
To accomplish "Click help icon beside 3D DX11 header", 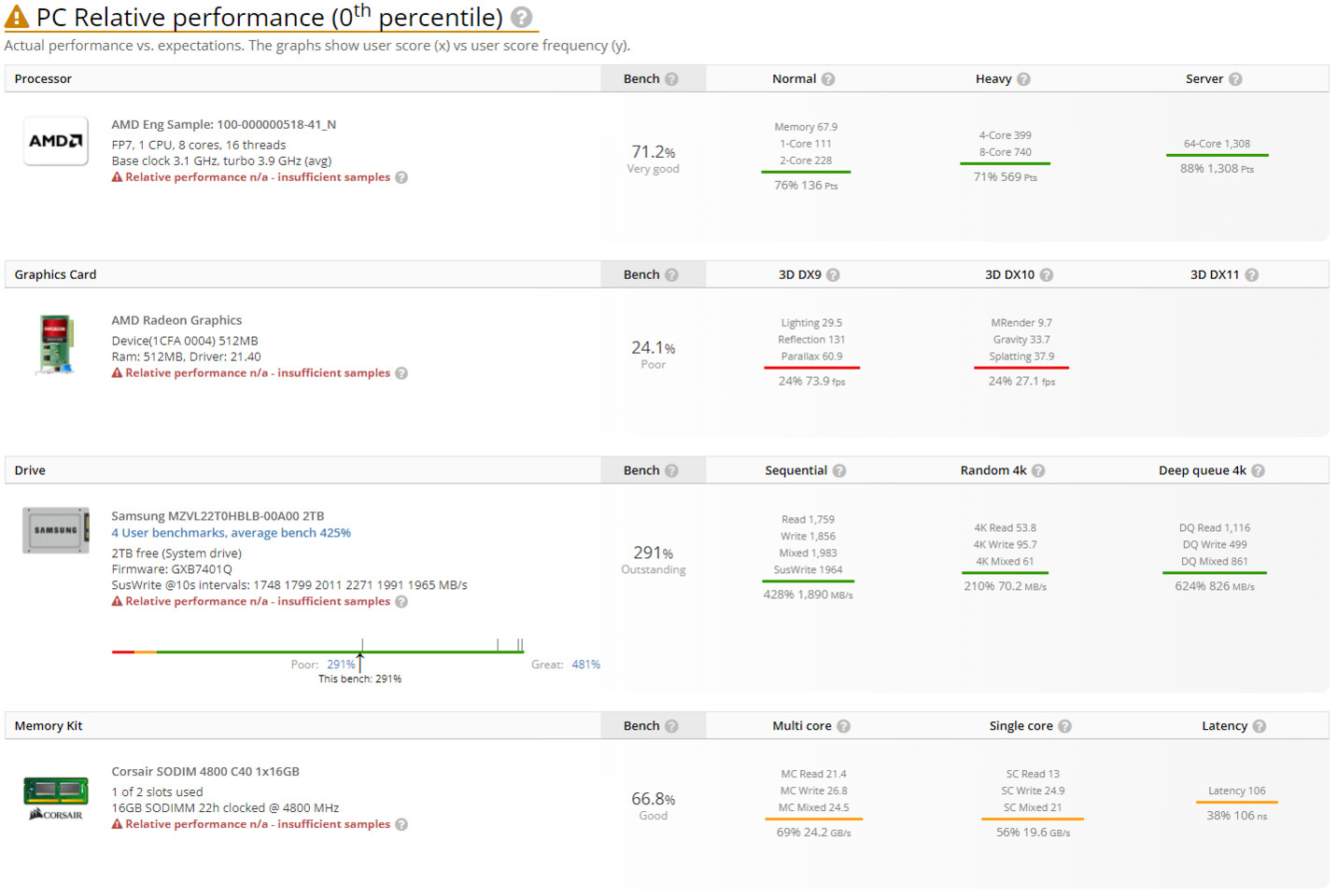I will (1251, 275).
